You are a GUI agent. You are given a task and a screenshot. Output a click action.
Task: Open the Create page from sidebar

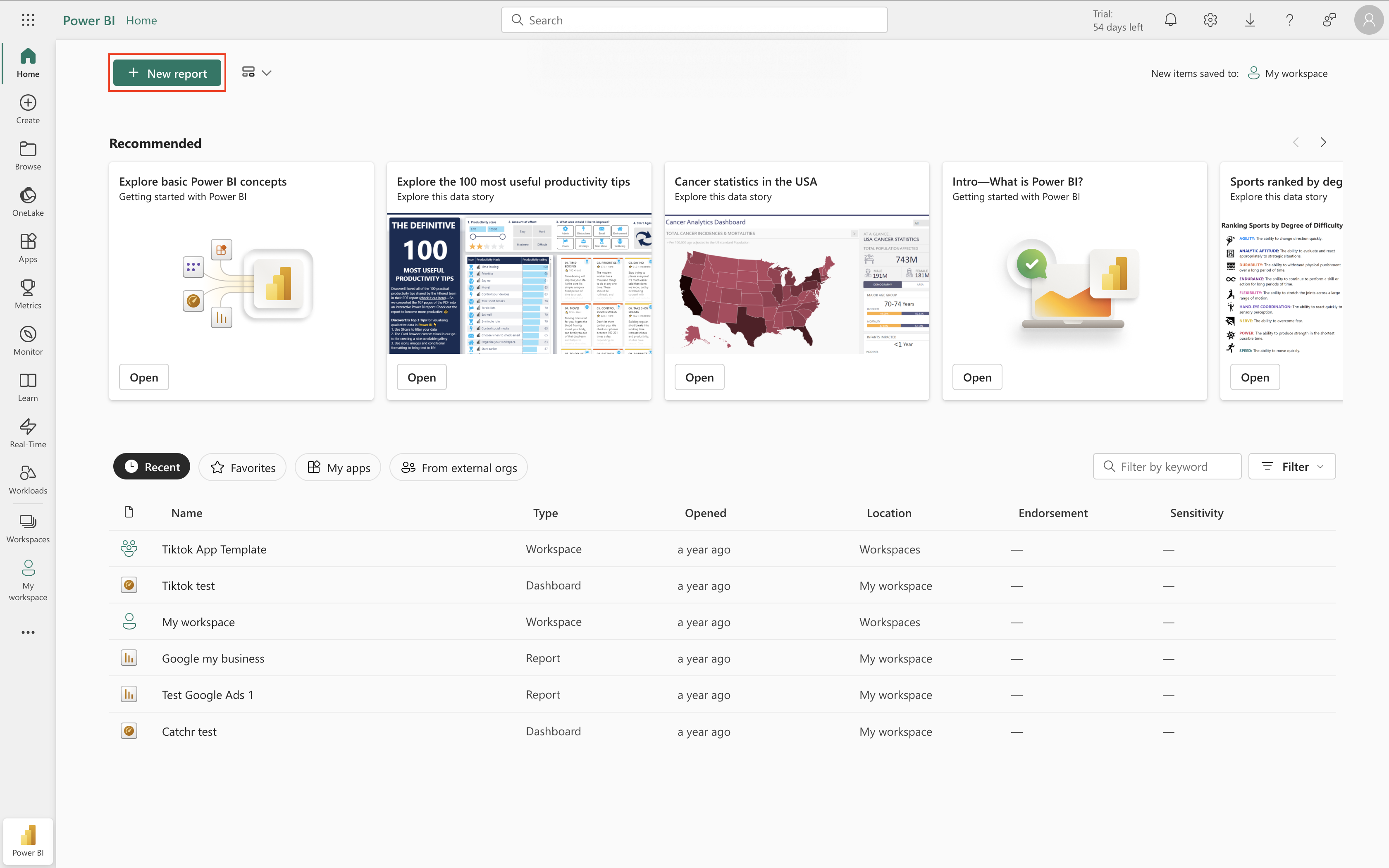28,109
